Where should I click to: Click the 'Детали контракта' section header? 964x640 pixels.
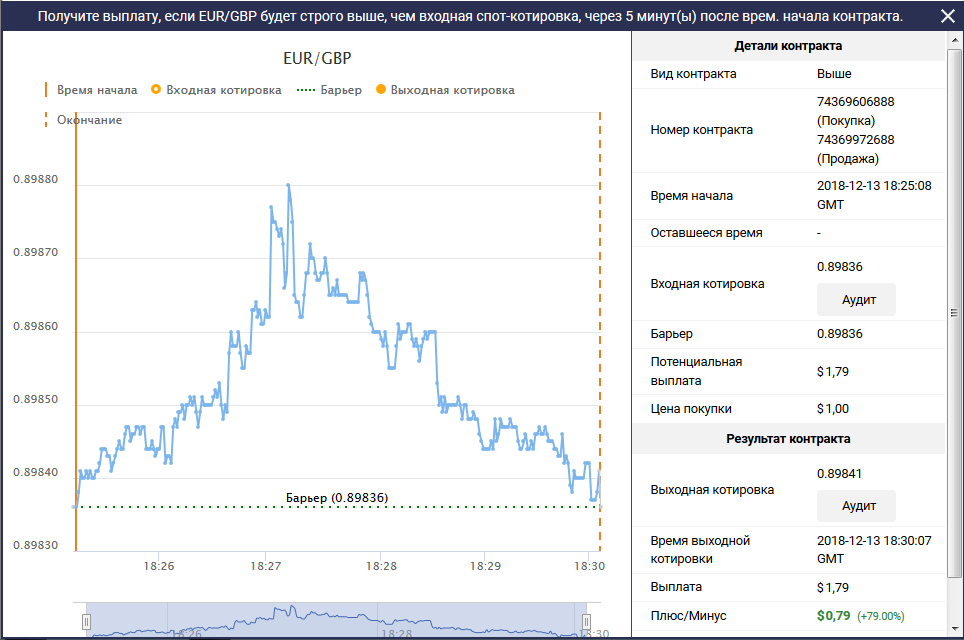point(788,46)
